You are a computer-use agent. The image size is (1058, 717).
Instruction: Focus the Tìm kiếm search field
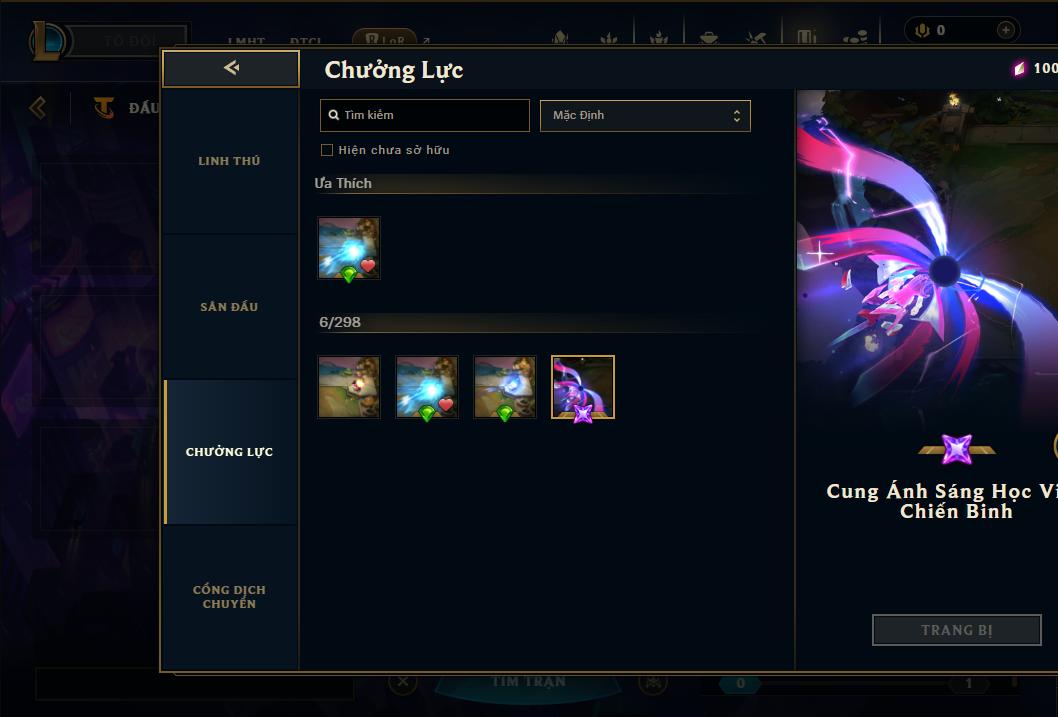[x=425, y=115]
